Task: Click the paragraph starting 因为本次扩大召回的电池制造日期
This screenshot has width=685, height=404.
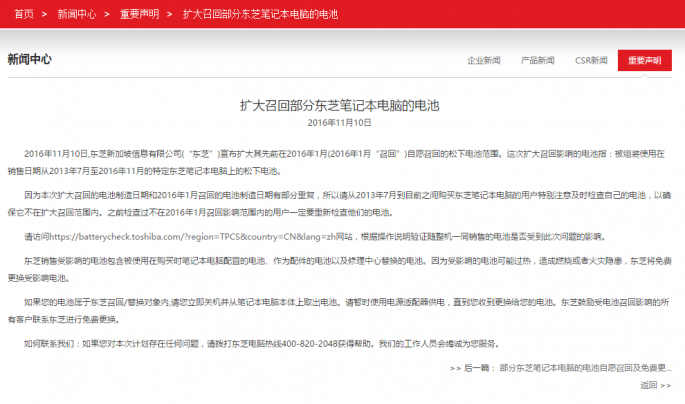Action: point(339,204)
